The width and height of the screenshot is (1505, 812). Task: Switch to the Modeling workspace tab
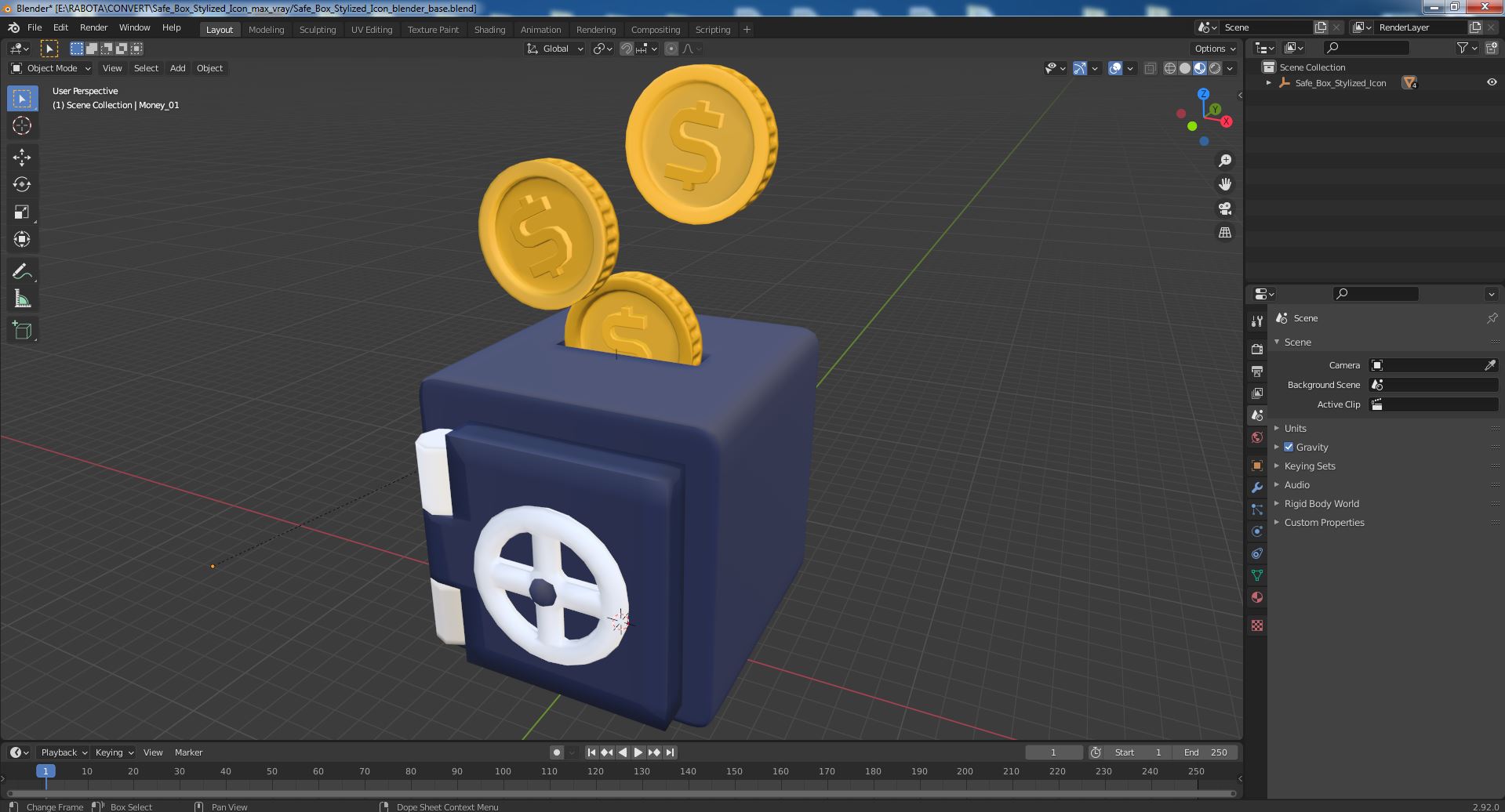point(266,30)
